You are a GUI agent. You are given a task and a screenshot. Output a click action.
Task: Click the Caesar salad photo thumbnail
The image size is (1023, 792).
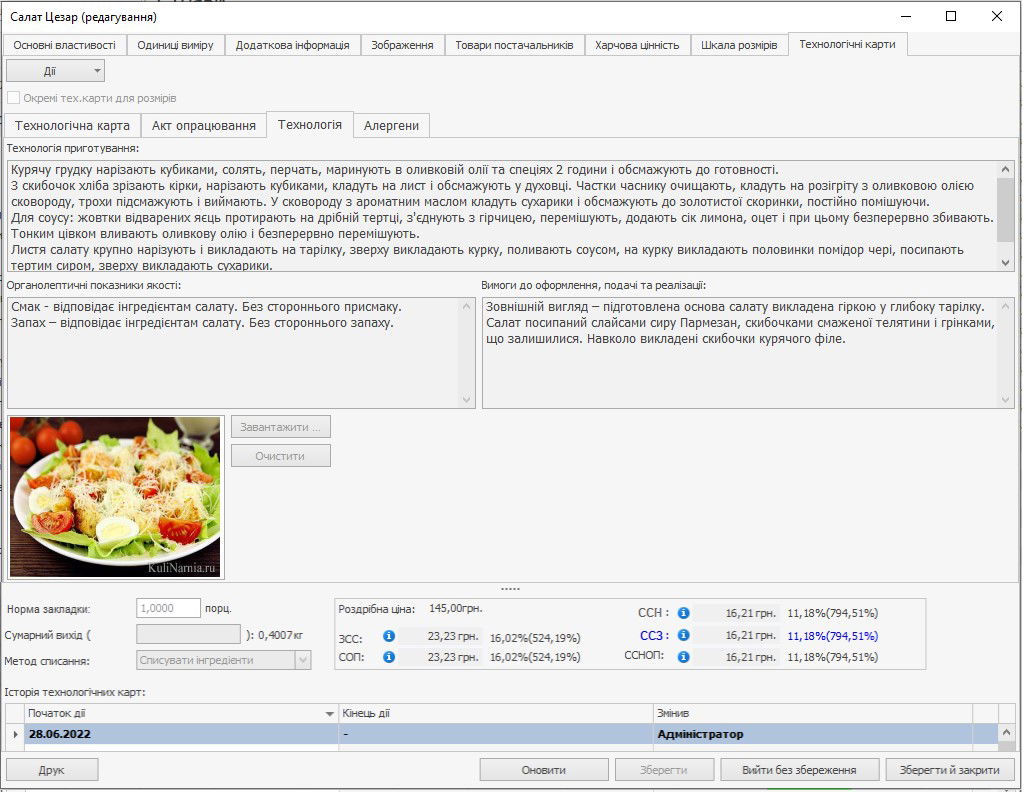pos(115,497)
